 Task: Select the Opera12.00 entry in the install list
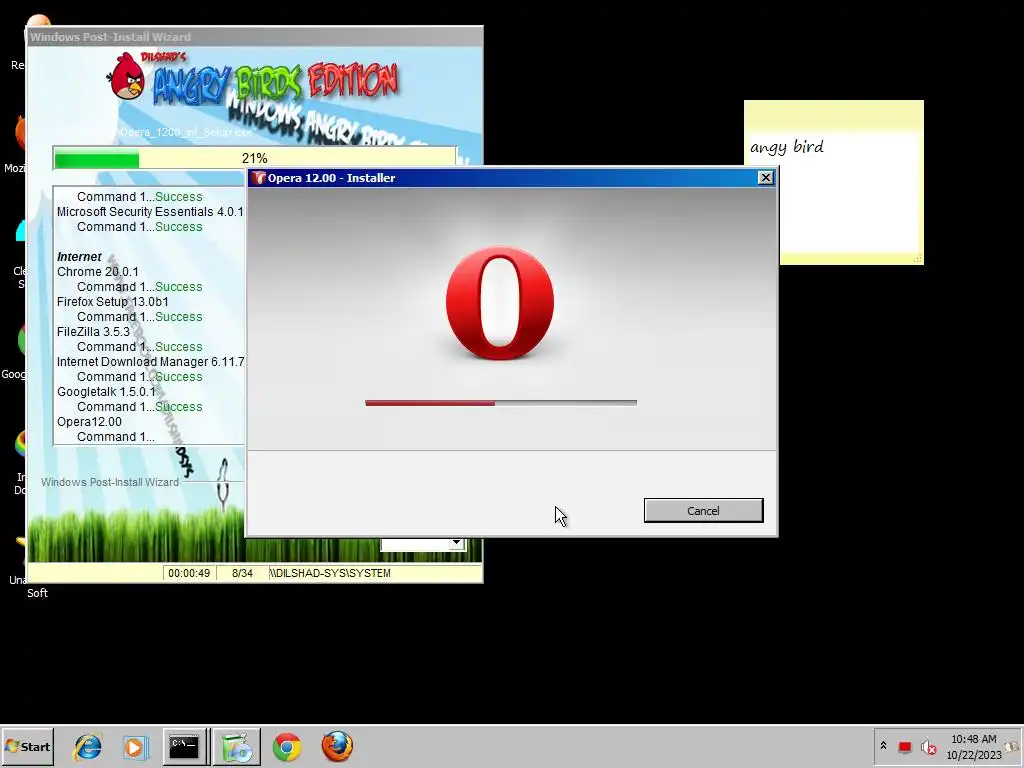click(x=89, y=422)
